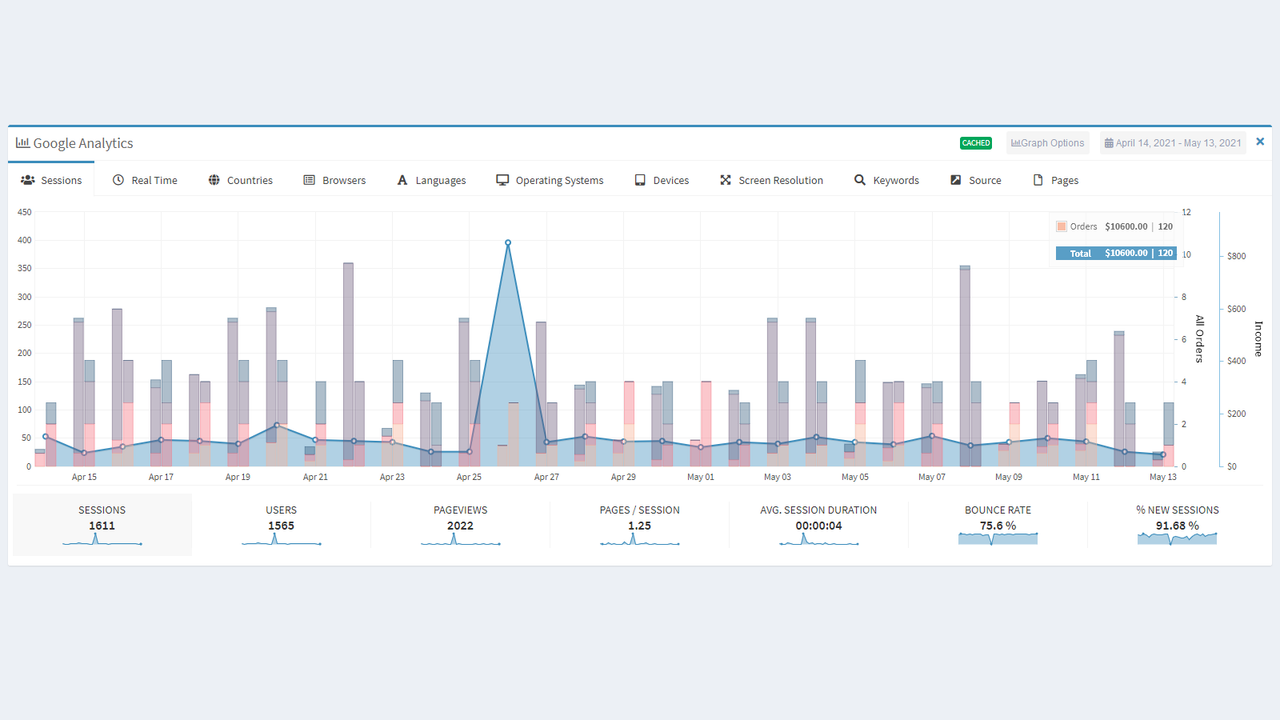Click the Countries globe icon
Viewport: 1280px width, 720px height.
pyautogui.click(x=212, y=179)
